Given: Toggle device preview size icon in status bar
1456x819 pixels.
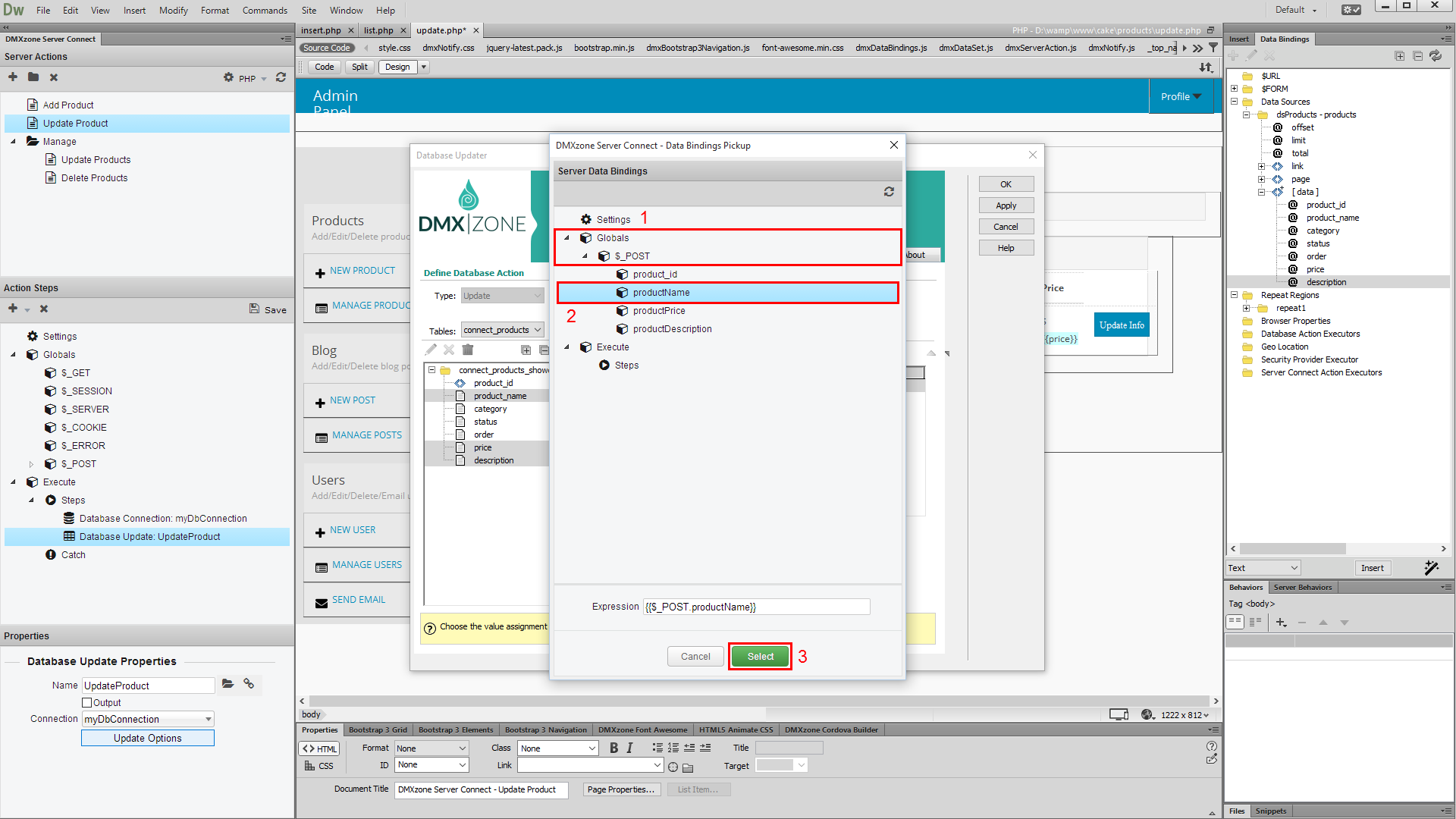Looking at the screenshot, I should tap(1119, 714).
